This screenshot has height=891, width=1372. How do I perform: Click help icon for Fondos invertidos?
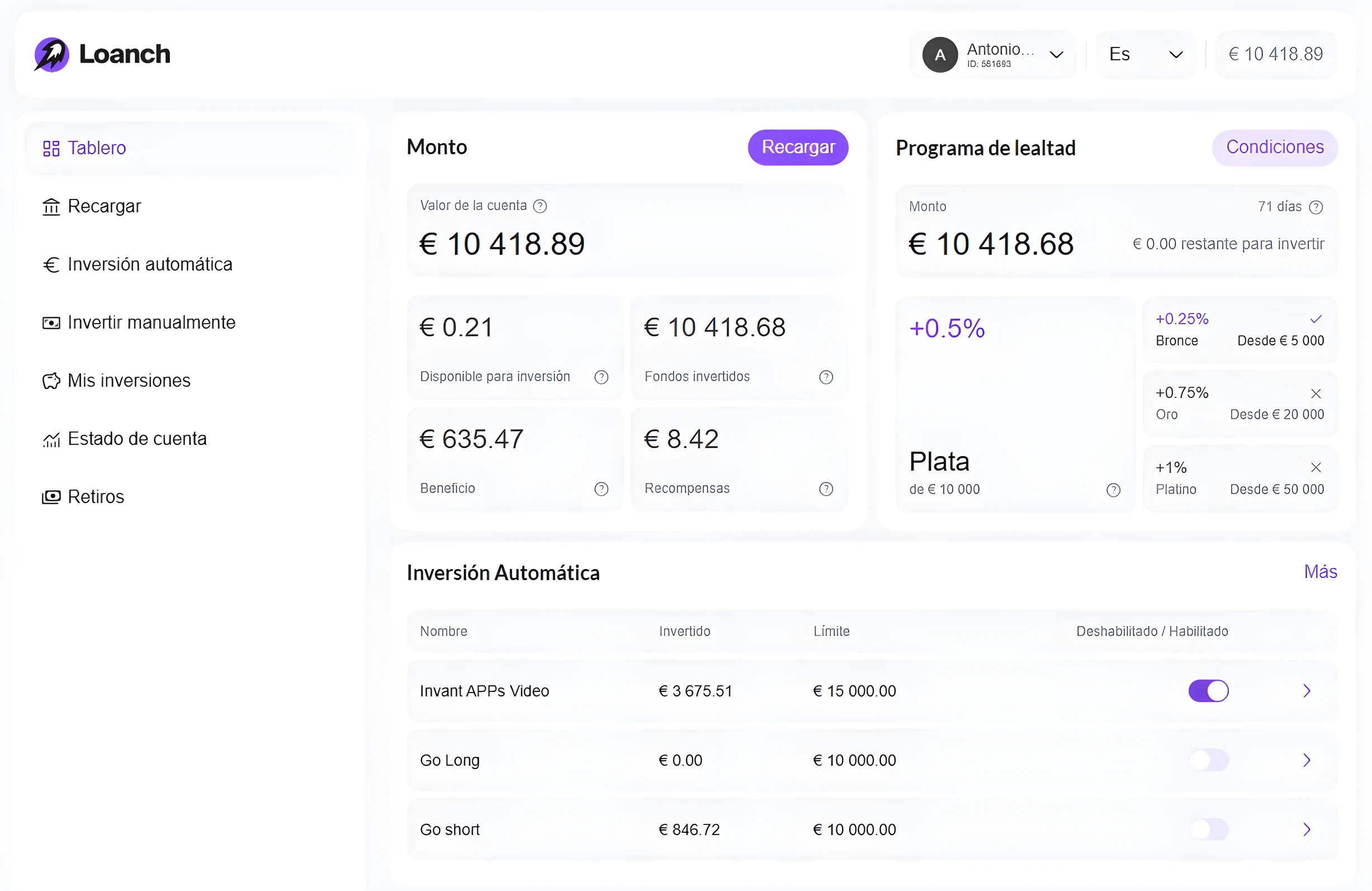pyautogui.click(x=826, y=377)
